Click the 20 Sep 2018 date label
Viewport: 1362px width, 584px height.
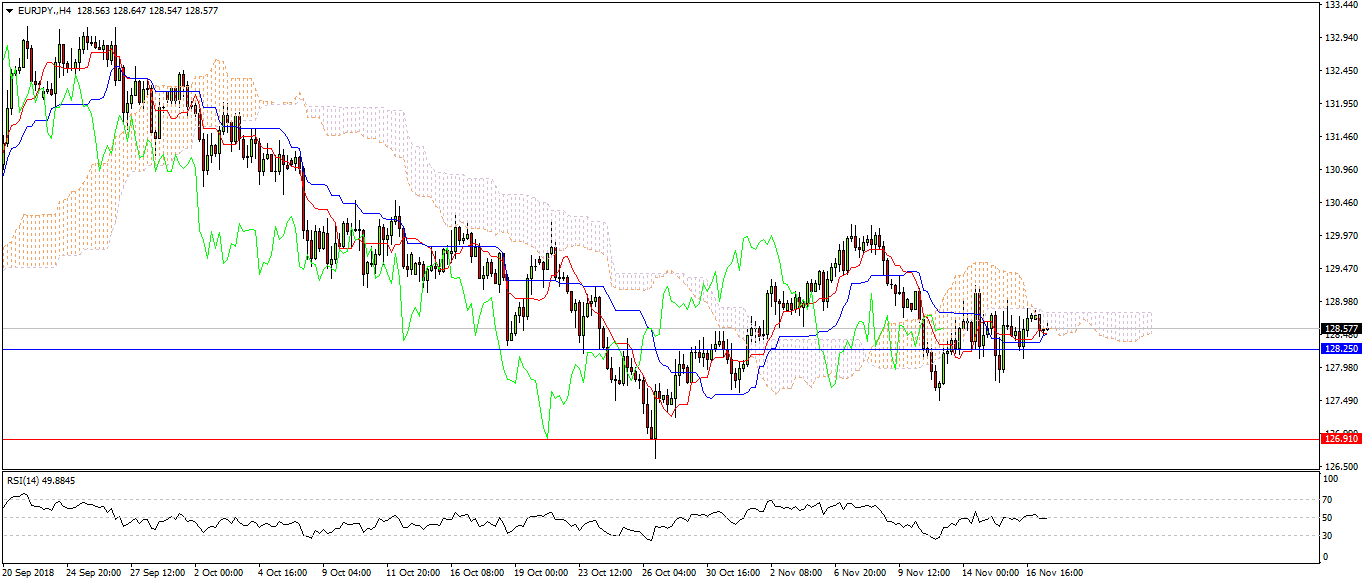click(x=27, y=574)
